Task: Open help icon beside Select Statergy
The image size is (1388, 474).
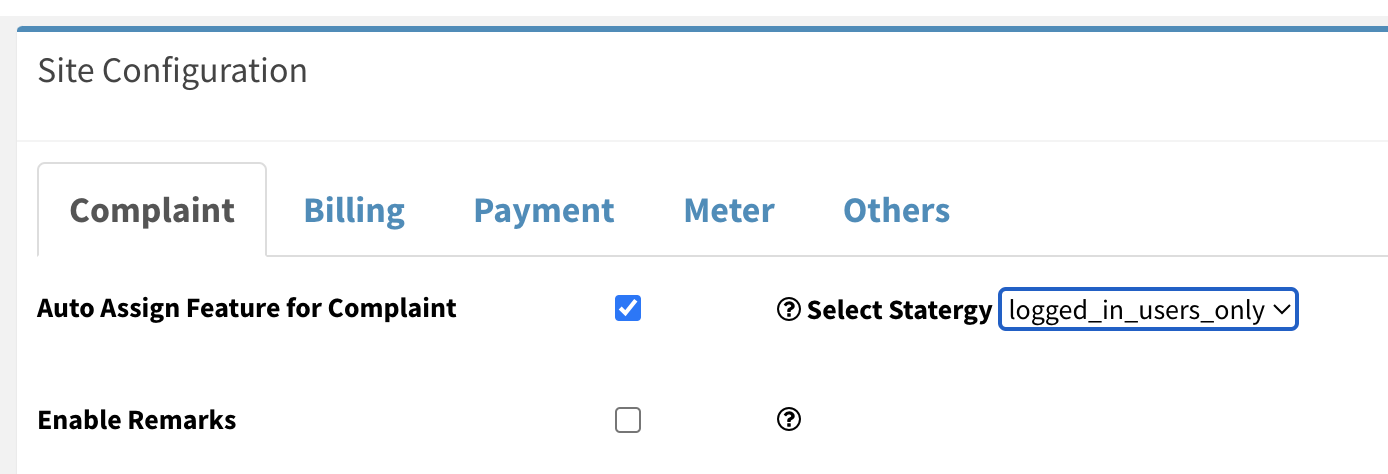Action: click(x=789, y=310)
